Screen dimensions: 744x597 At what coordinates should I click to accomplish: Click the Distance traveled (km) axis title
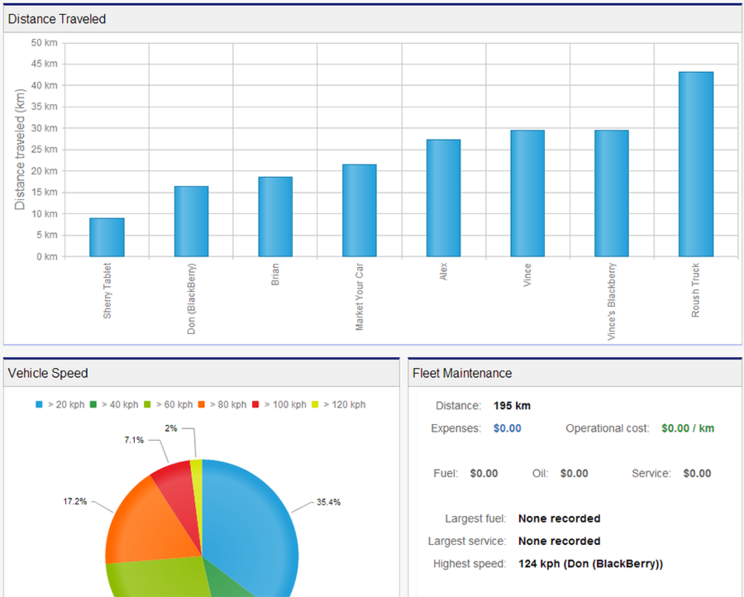[19, 149]
